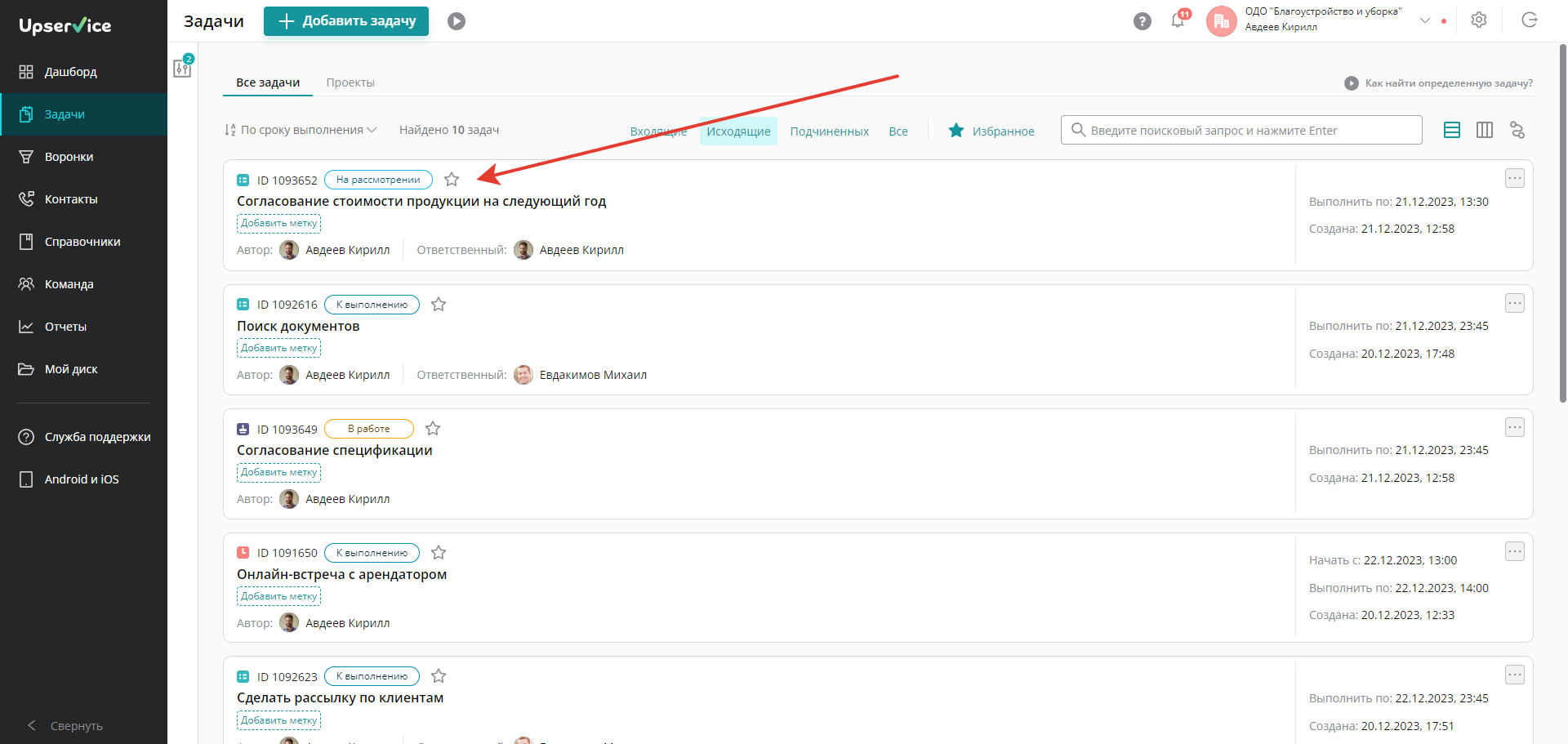The image size is (1568, 744).
Task: Open the Поиск документов task
Action: point(298,326)
